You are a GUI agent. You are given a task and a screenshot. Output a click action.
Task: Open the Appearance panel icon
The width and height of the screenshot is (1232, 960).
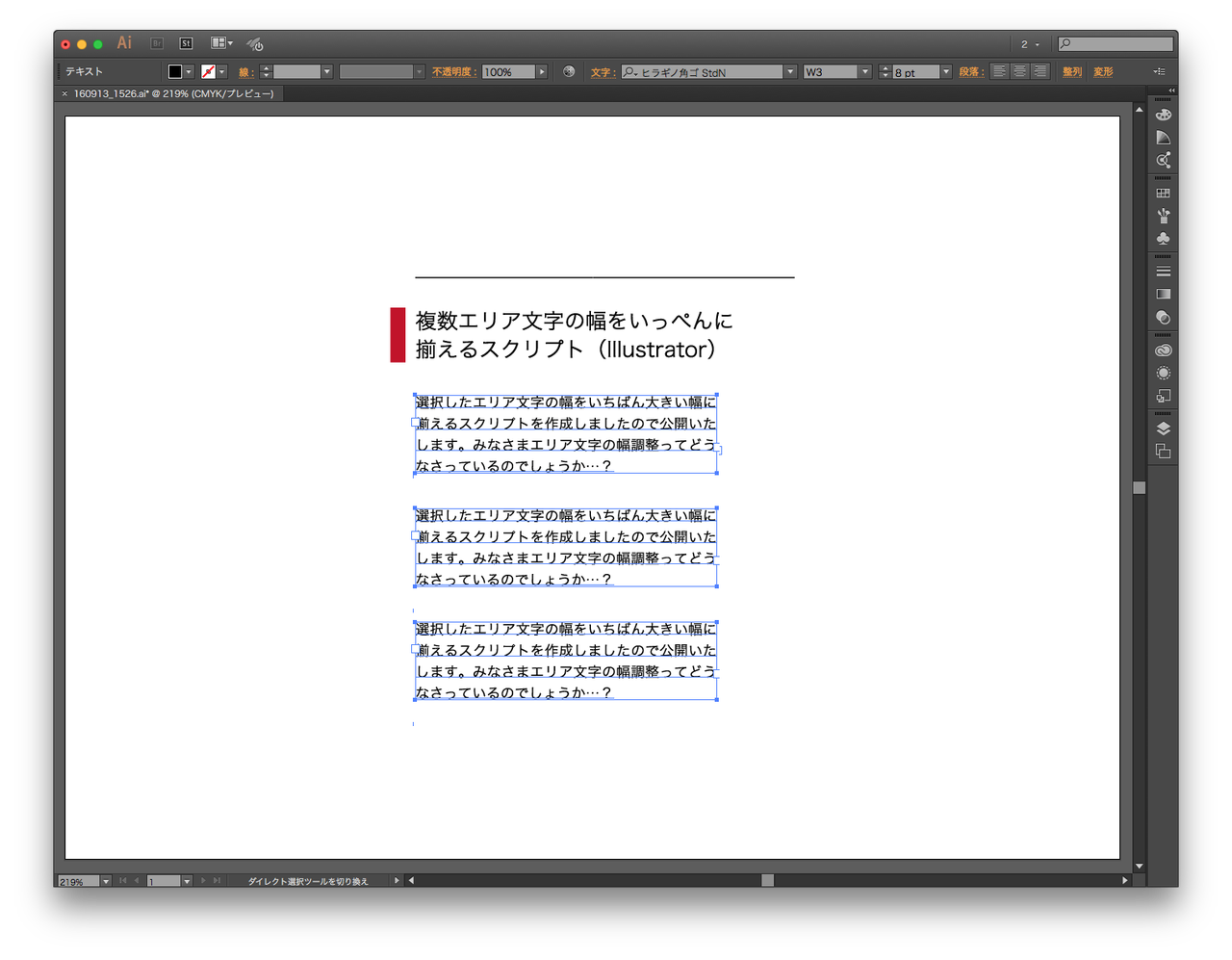point(1163,374)
